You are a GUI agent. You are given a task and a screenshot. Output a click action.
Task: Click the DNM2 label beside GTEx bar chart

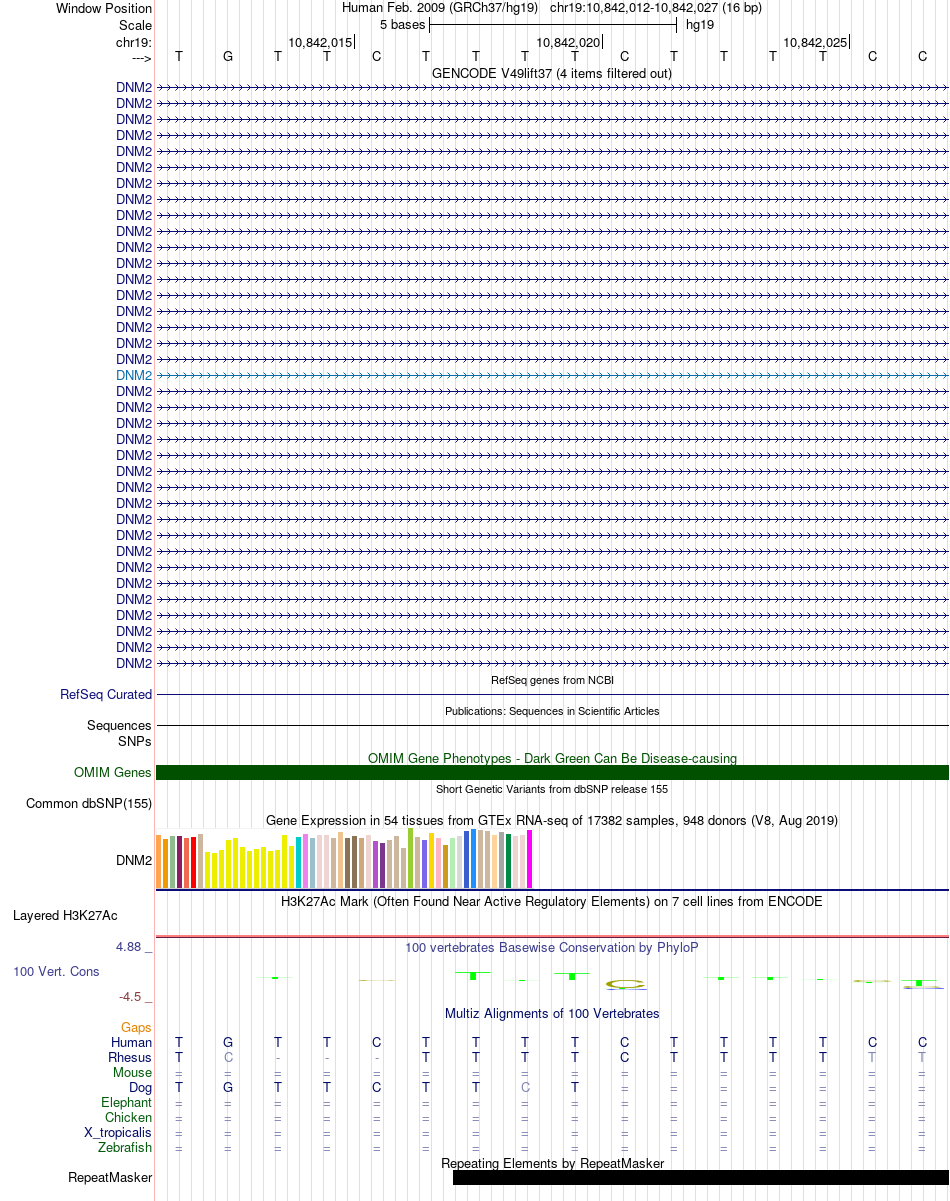click(134, 859)
